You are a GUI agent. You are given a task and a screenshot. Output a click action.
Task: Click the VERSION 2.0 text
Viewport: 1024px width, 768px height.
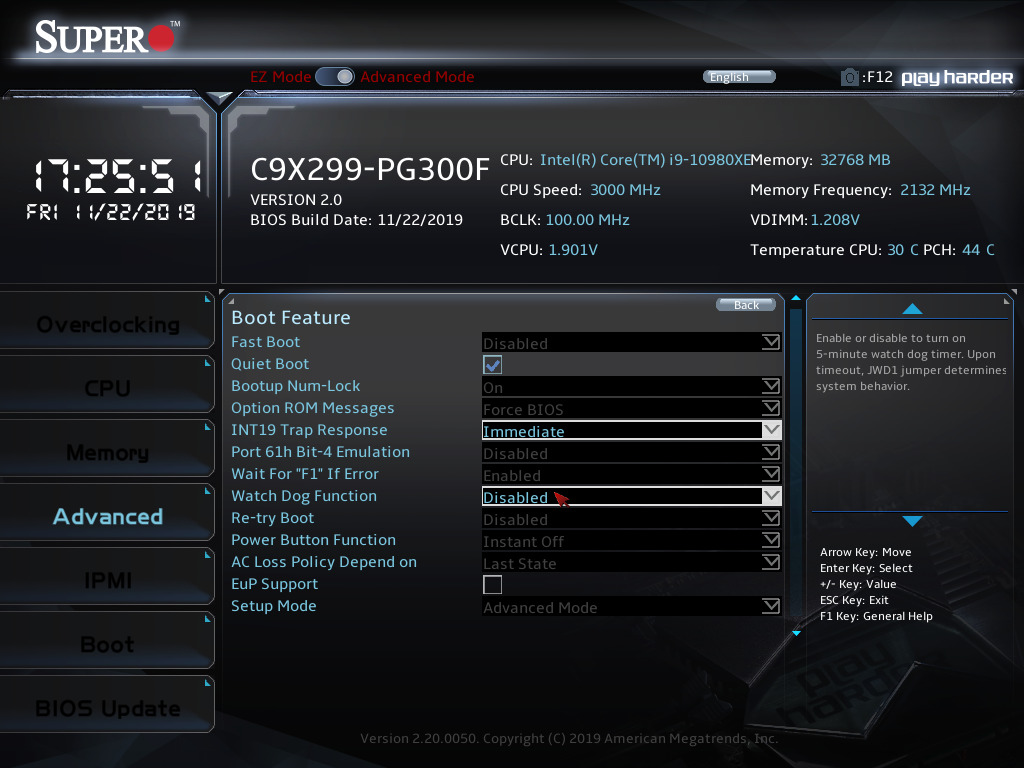click(x=296, y=200)
